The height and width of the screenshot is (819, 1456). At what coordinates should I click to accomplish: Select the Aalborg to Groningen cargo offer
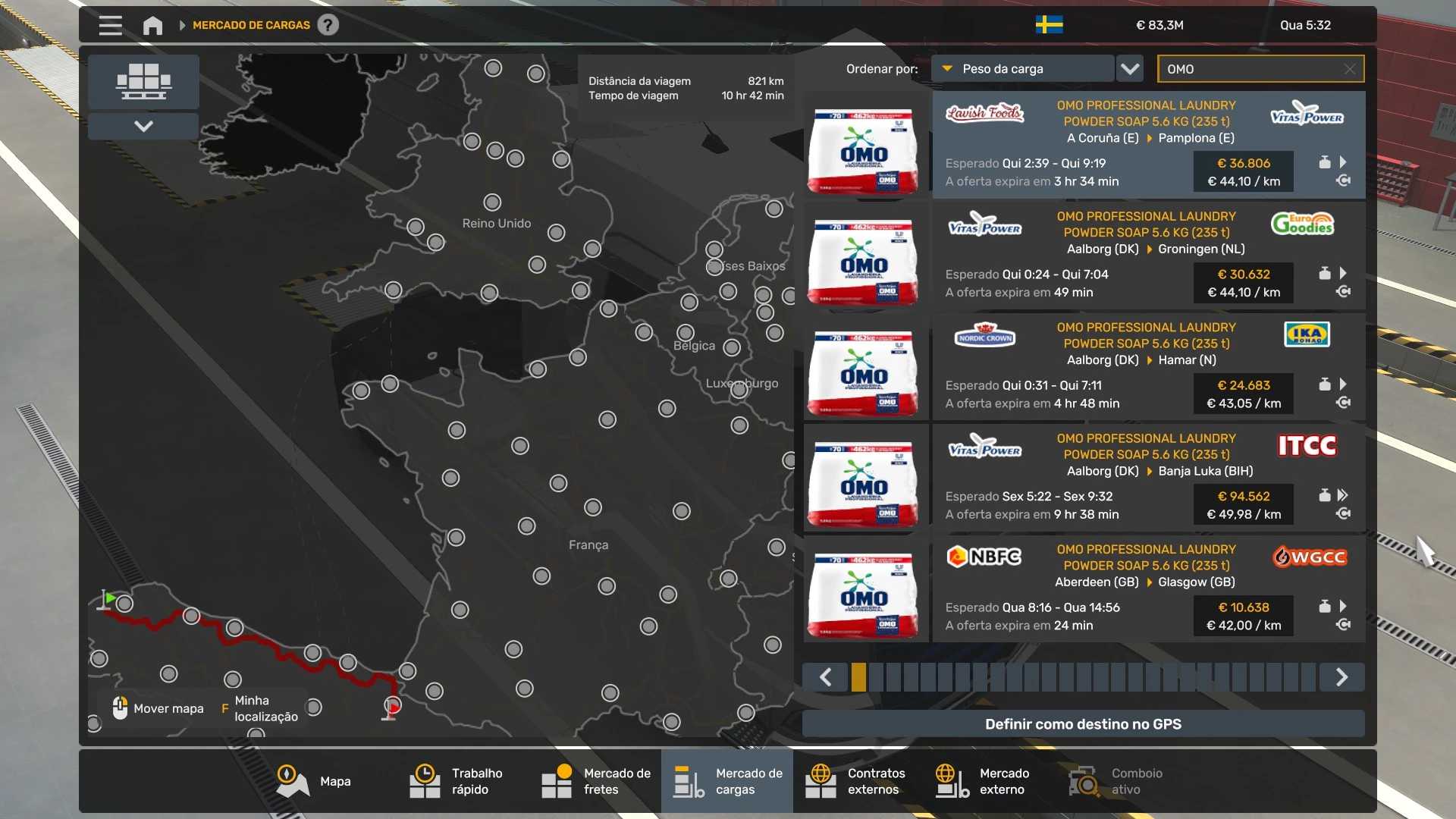pos(1149,256)
